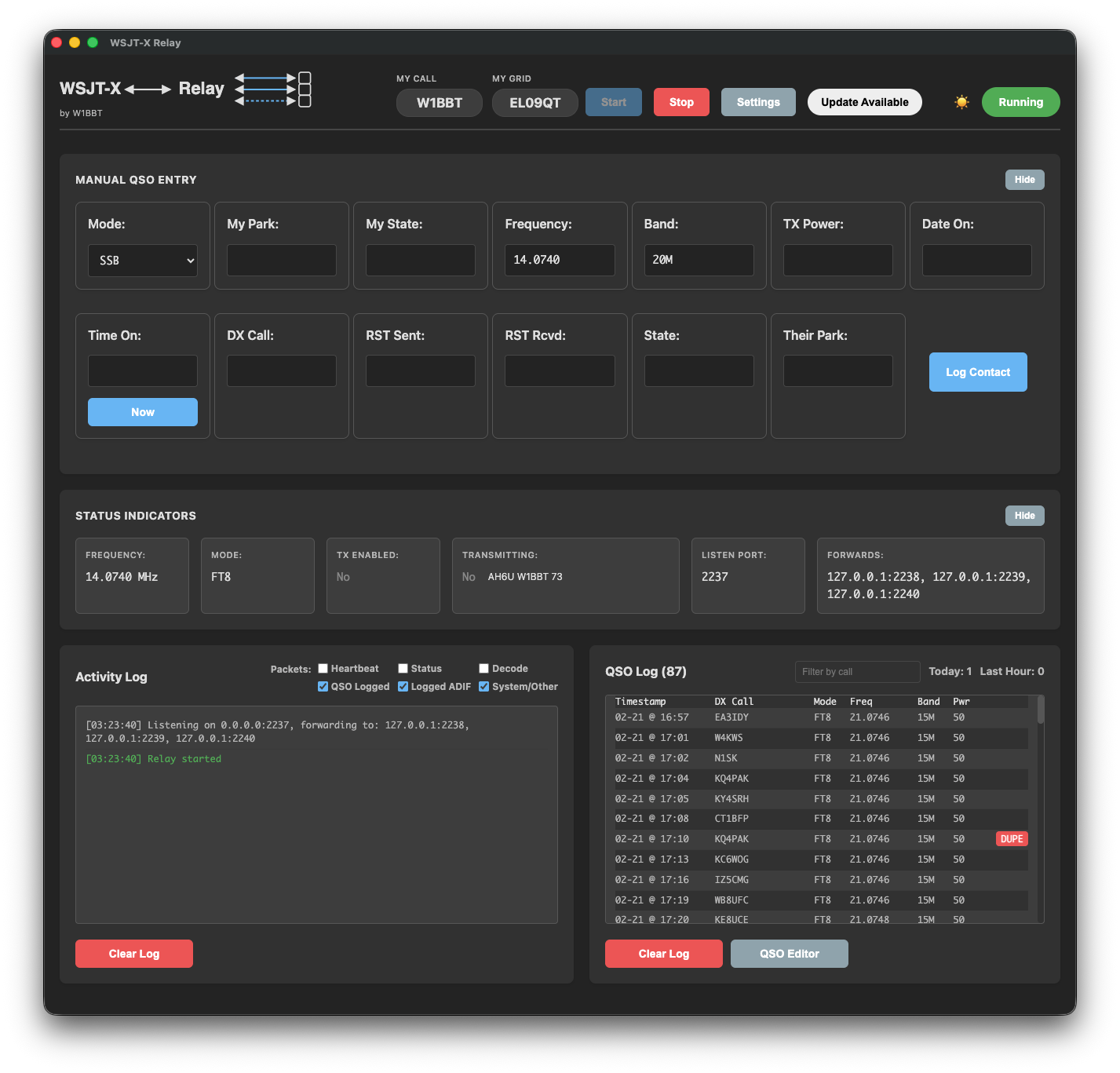The image size is (1120, 1073).
Task: Click the Filter by call search field
Action: tap(856, 671)
